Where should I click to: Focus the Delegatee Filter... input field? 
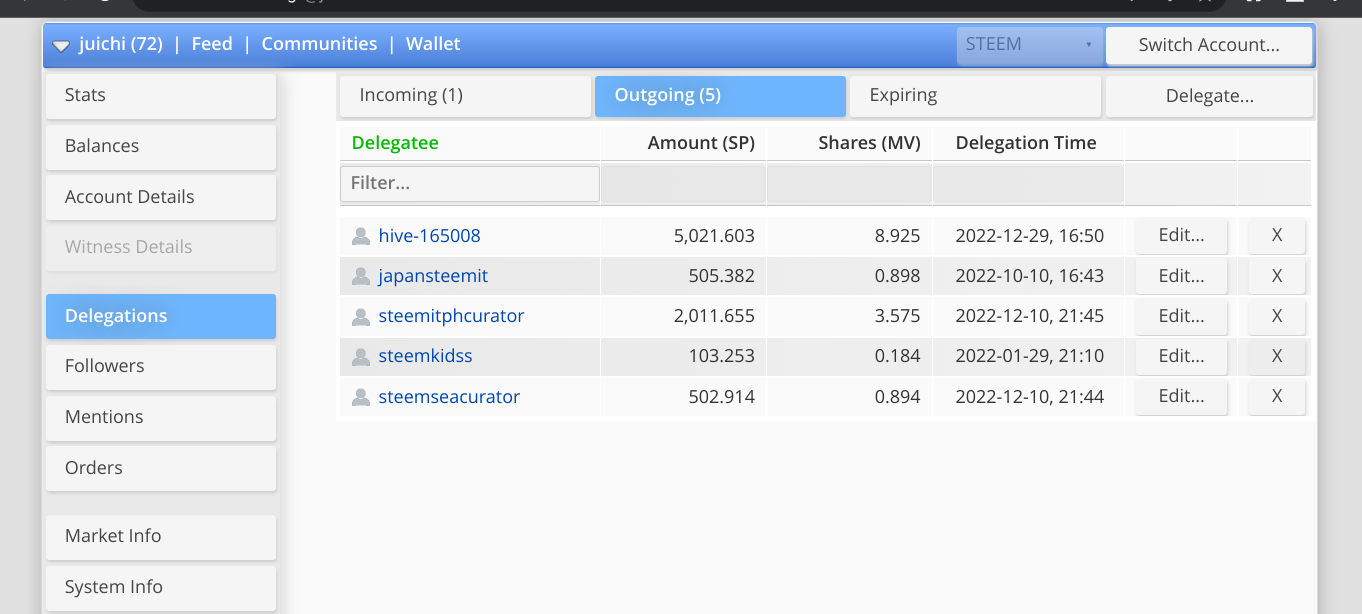click(470, 184)
